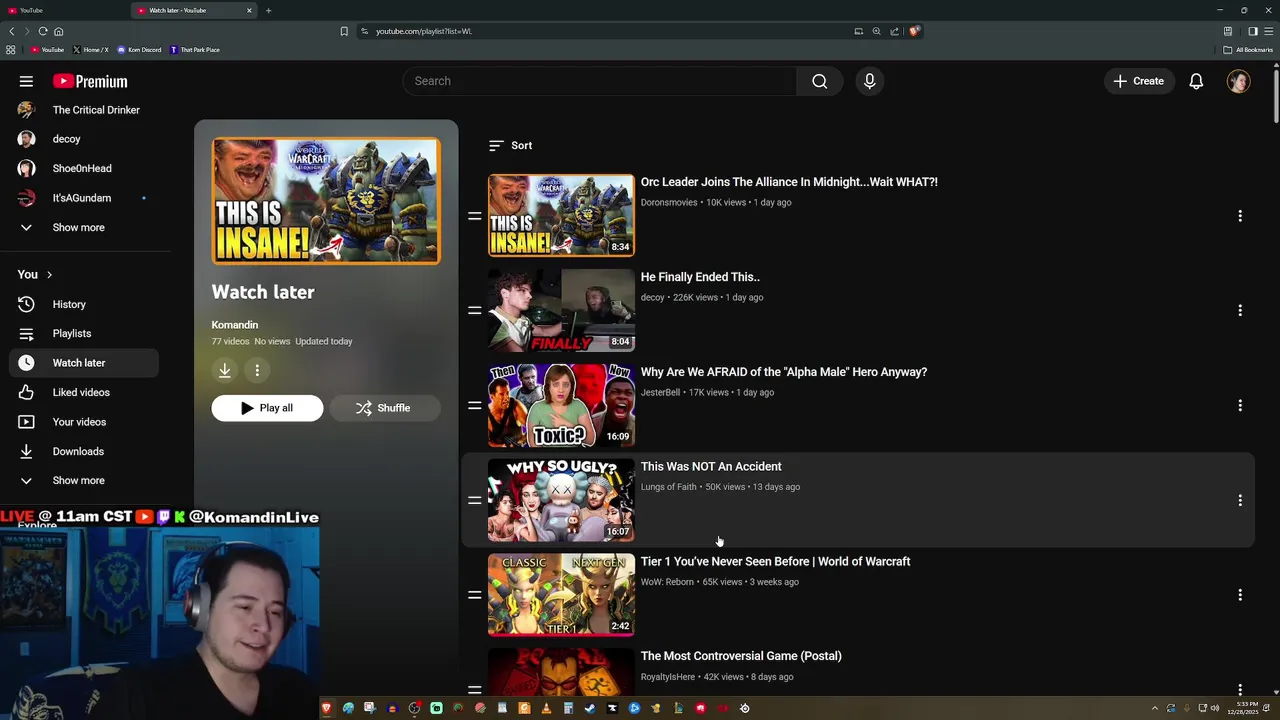Screen dimensions: 1280x720
Task: Click Home / X bookmark
Action: [x=90, y=50]
